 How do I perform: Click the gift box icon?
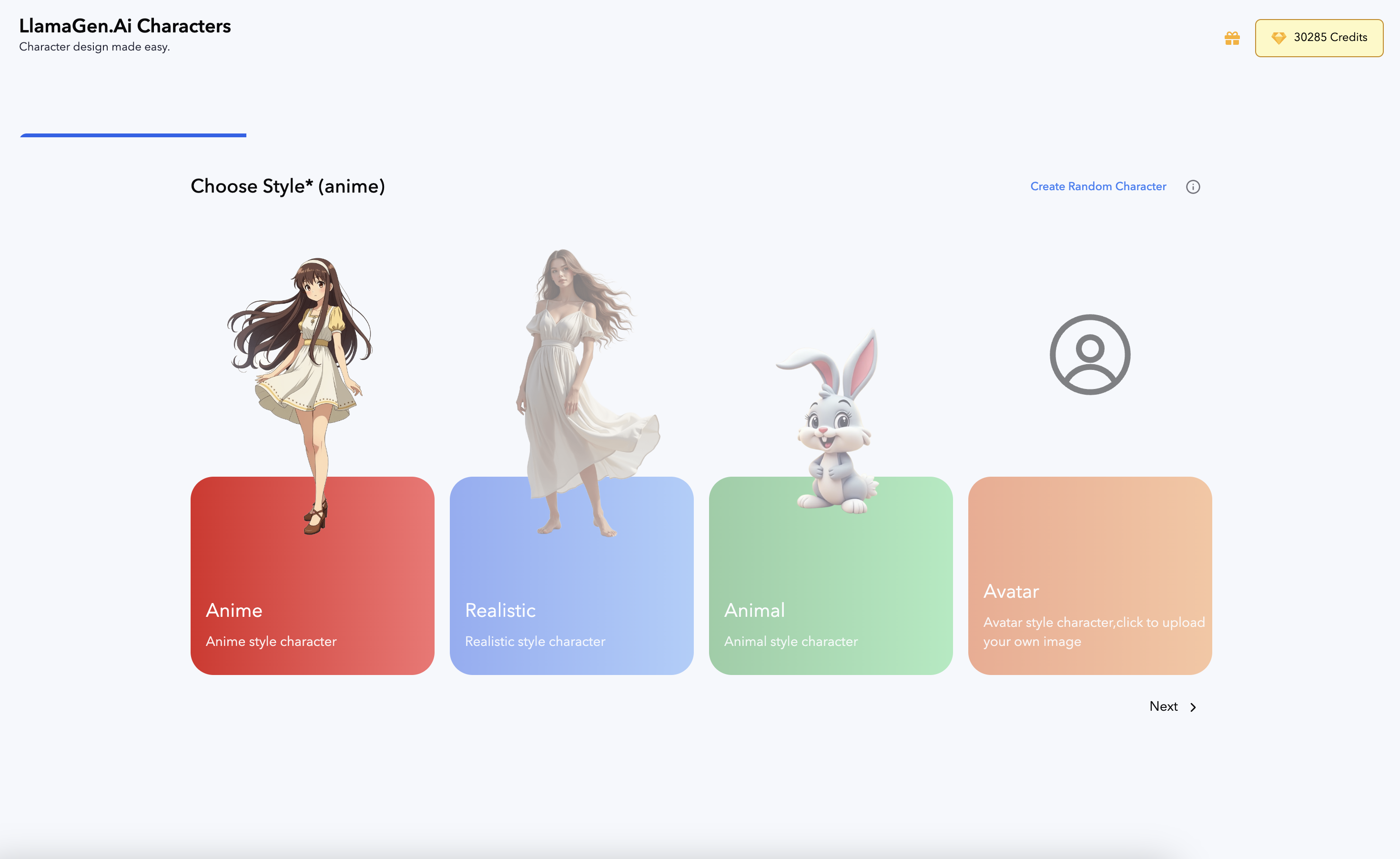(1232, 38)
